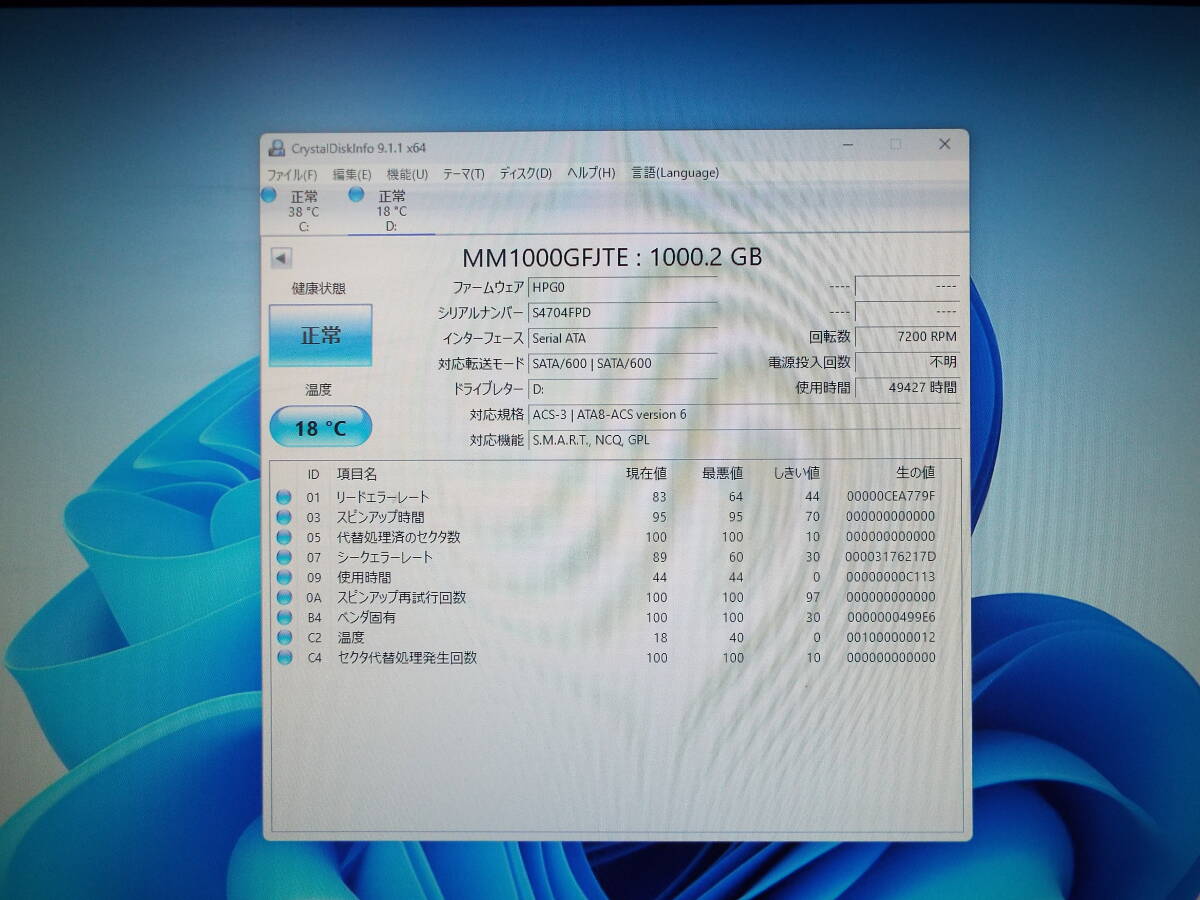Click raw value 00003176217D
The height and width of the screenshot is (900, 1200).
[x=891, y=557]
